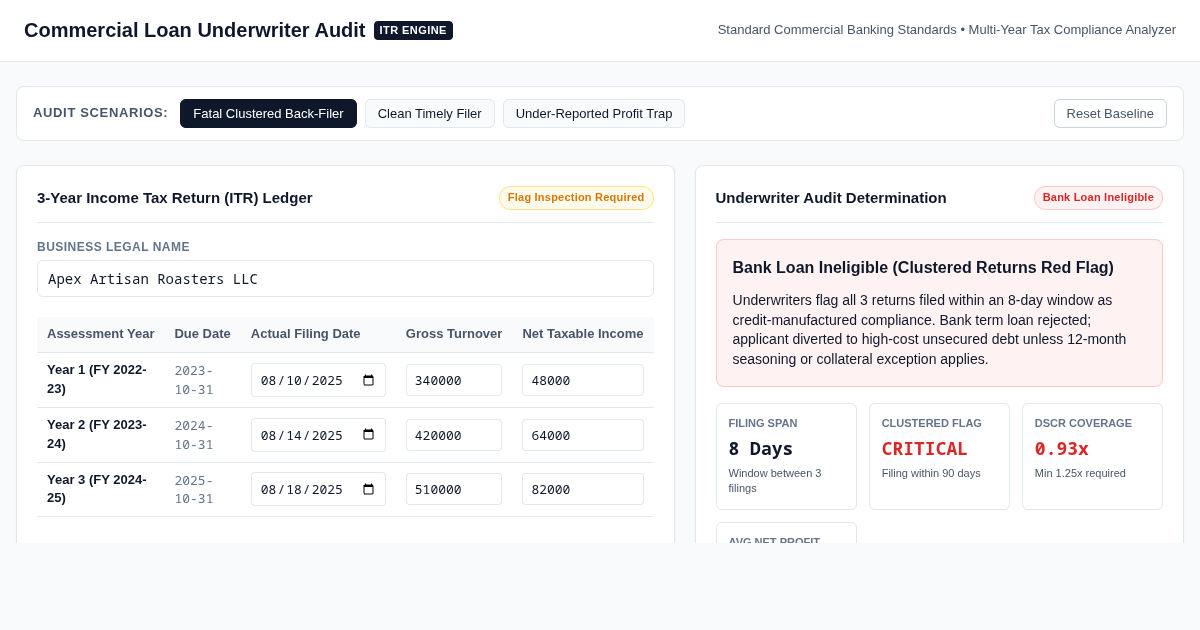Open calendar picker for Year 3 filing date
This screenshot has width=1200, height=630.
(x=368, y=489)
